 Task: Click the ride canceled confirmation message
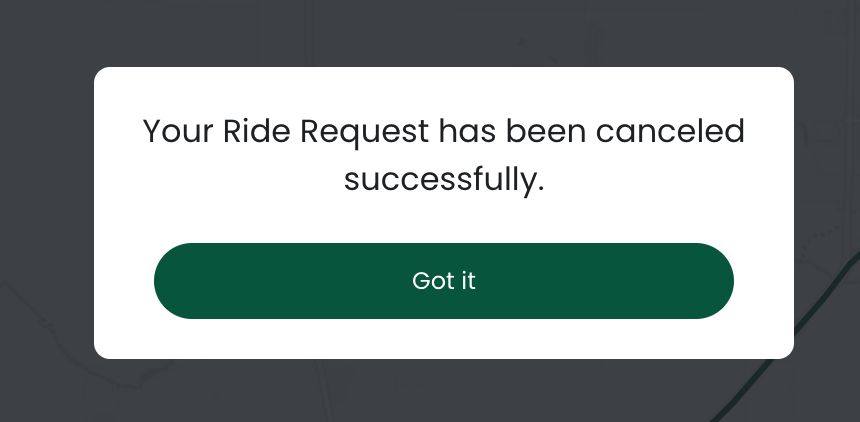coord(444,155)
